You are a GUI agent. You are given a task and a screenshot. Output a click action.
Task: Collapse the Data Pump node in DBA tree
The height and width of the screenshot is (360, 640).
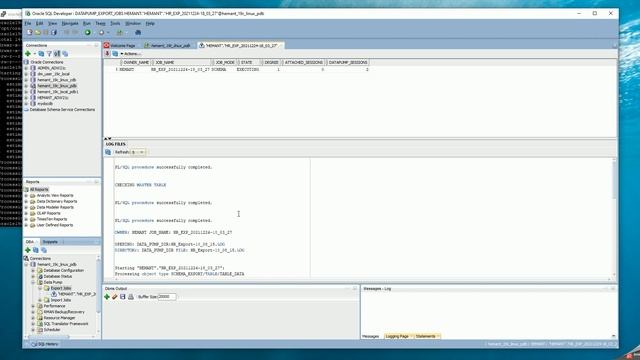click(33, 282)
